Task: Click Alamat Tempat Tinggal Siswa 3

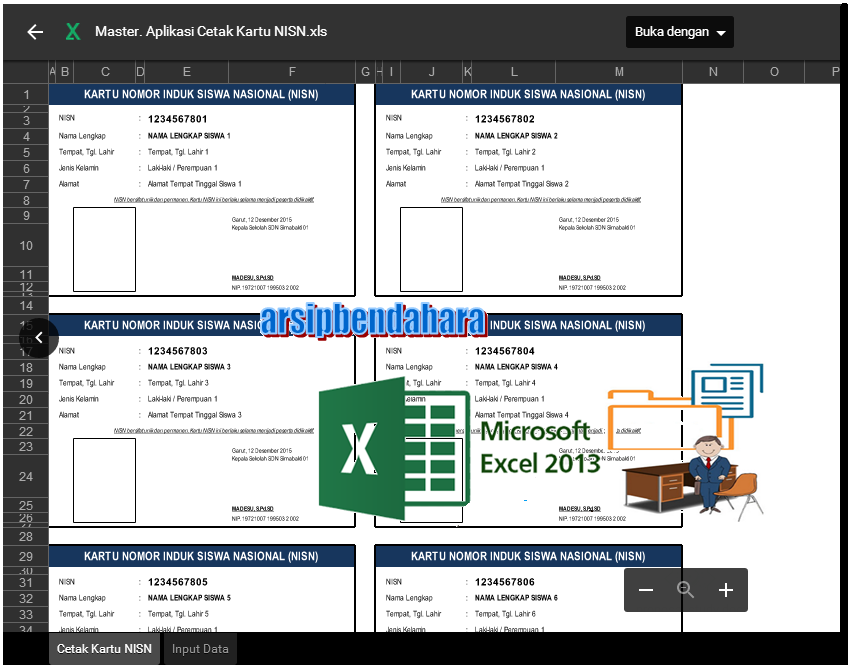Action: point(194,415)
